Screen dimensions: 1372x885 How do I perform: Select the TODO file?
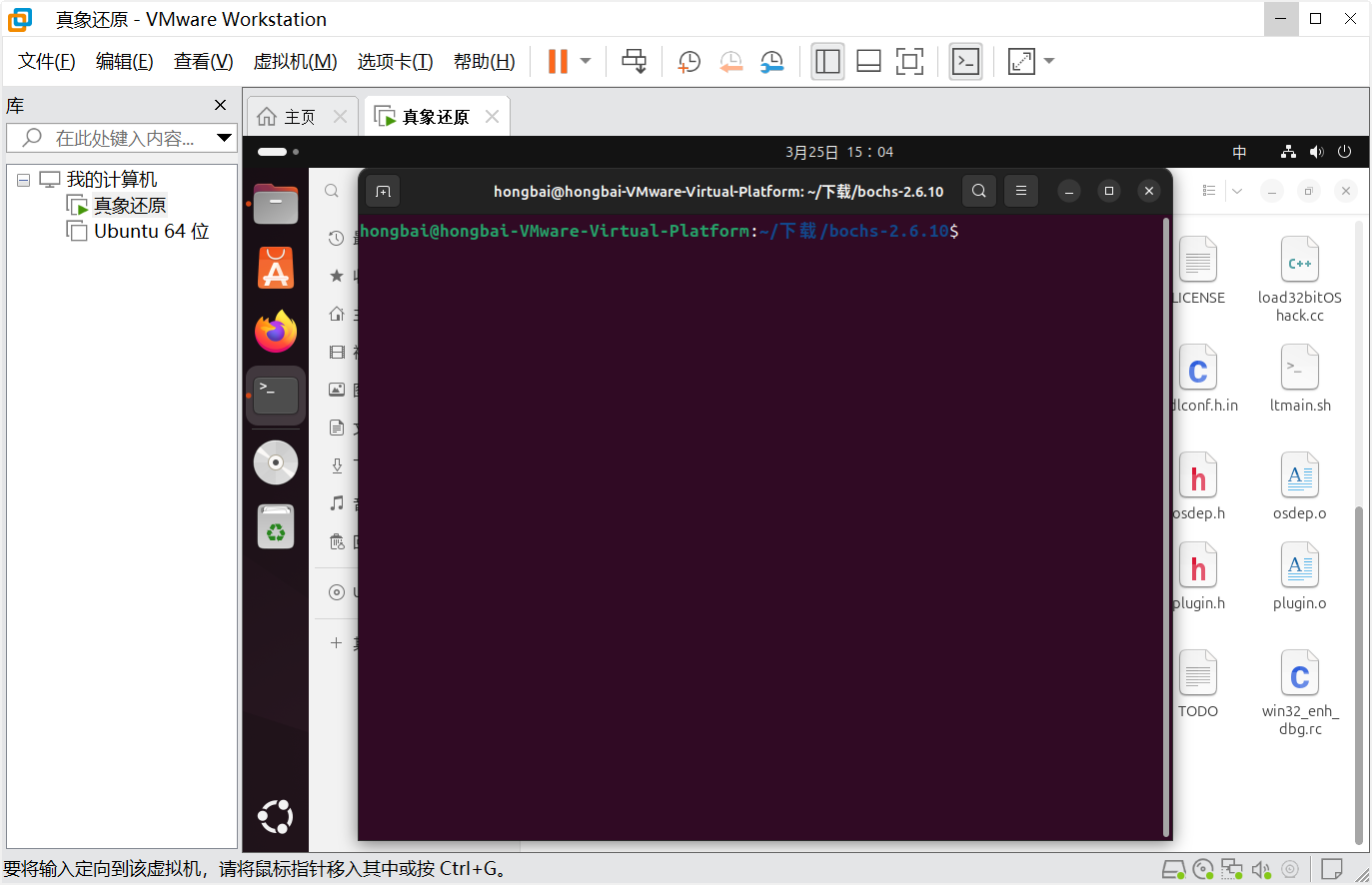coord(1197,684)
